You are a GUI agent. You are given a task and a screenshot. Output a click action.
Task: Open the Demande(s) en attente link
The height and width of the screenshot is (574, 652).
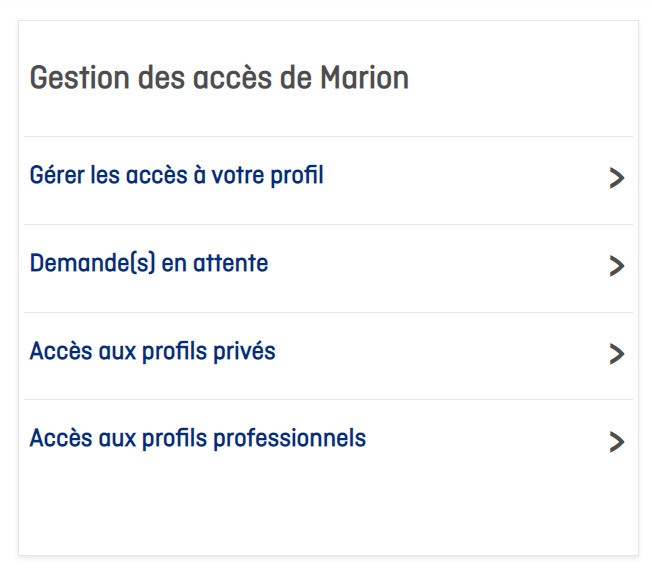click(149, 265)
